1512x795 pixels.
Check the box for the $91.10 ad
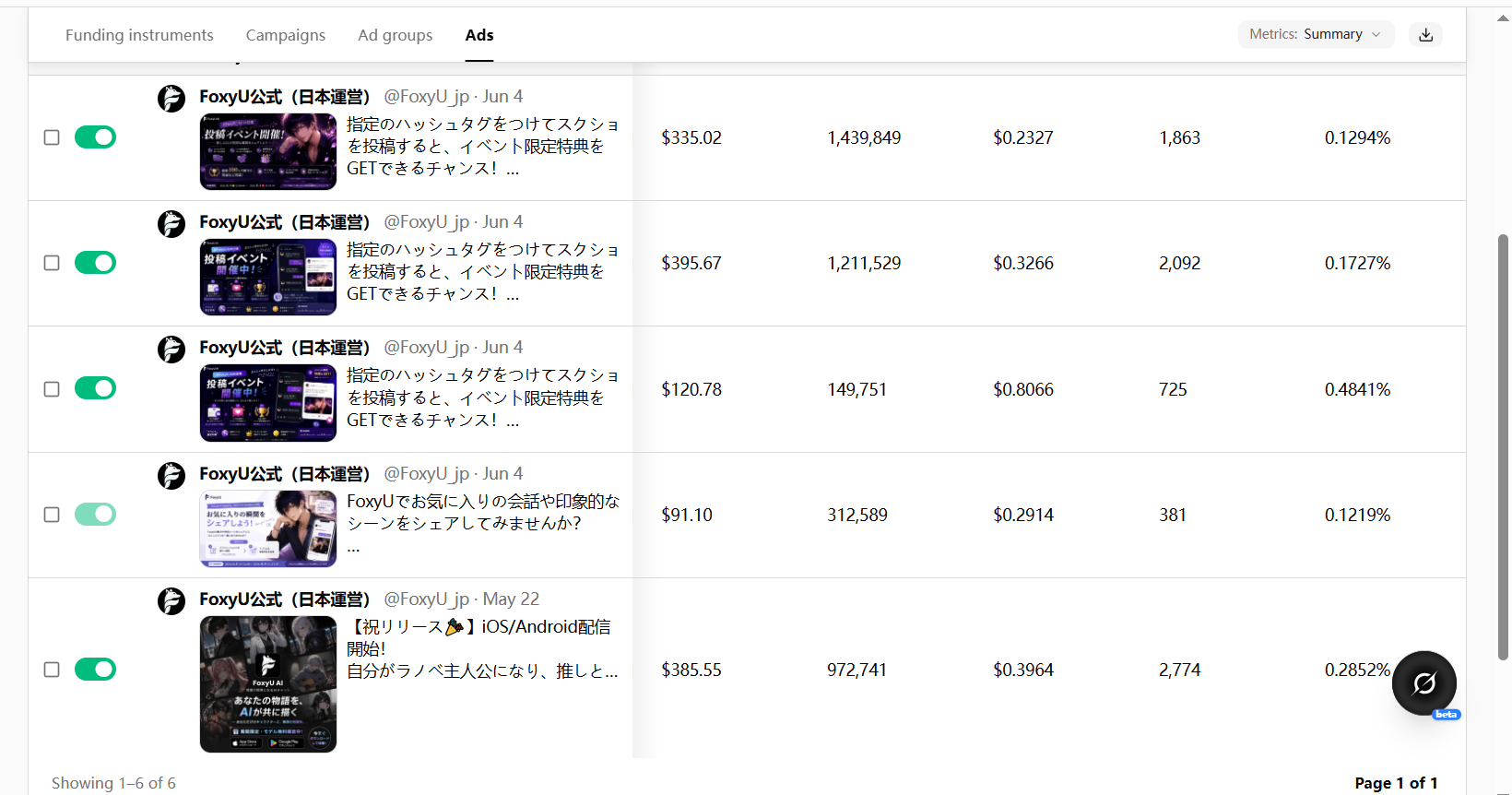[x=52, y=515]
